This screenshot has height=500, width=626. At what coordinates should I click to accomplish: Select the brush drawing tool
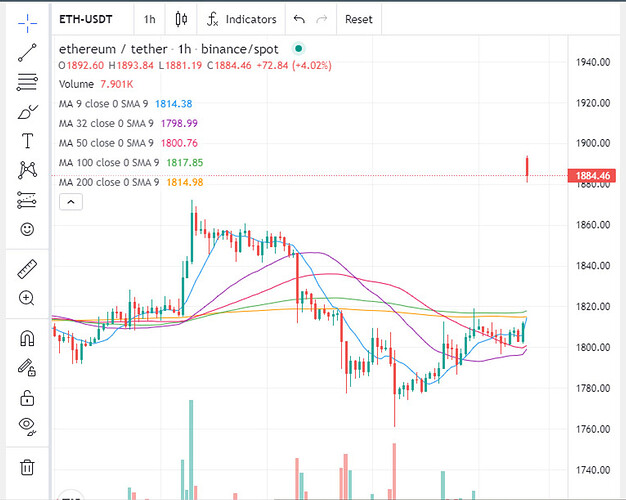point(27,112)
